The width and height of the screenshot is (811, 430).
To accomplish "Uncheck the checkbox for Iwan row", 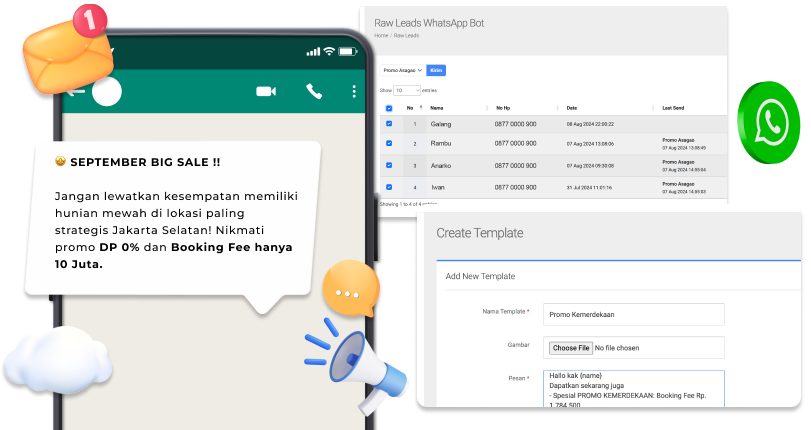I will [x=389, y=187].
